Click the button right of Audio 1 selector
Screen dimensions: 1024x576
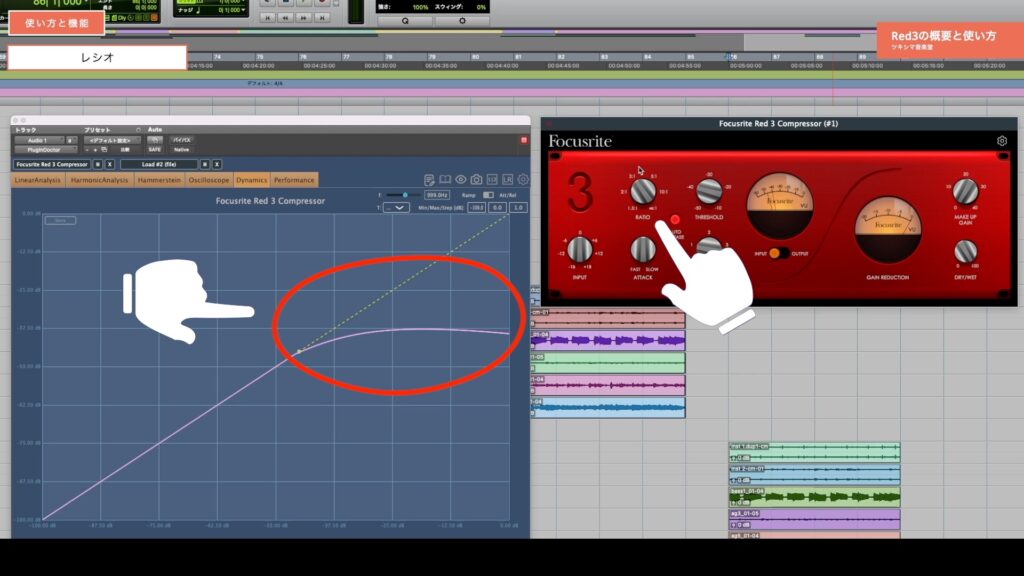pyautogui.click(x=71, y=140)
